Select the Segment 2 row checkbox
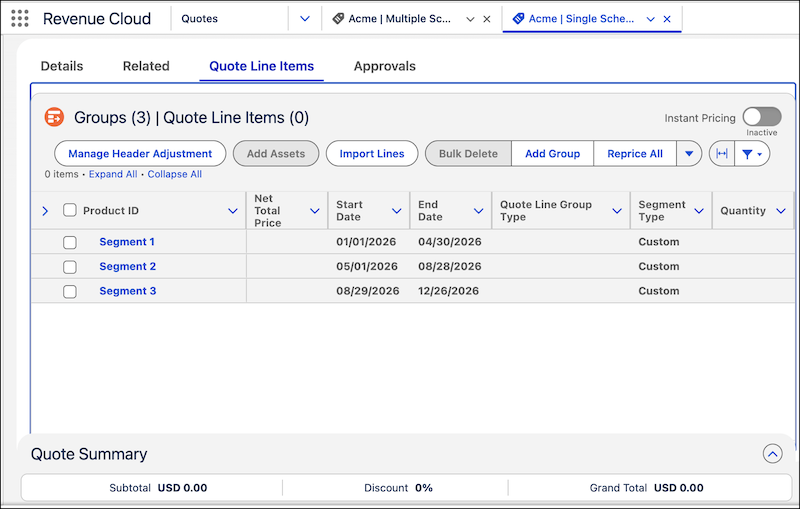 (x=70, y=267)
